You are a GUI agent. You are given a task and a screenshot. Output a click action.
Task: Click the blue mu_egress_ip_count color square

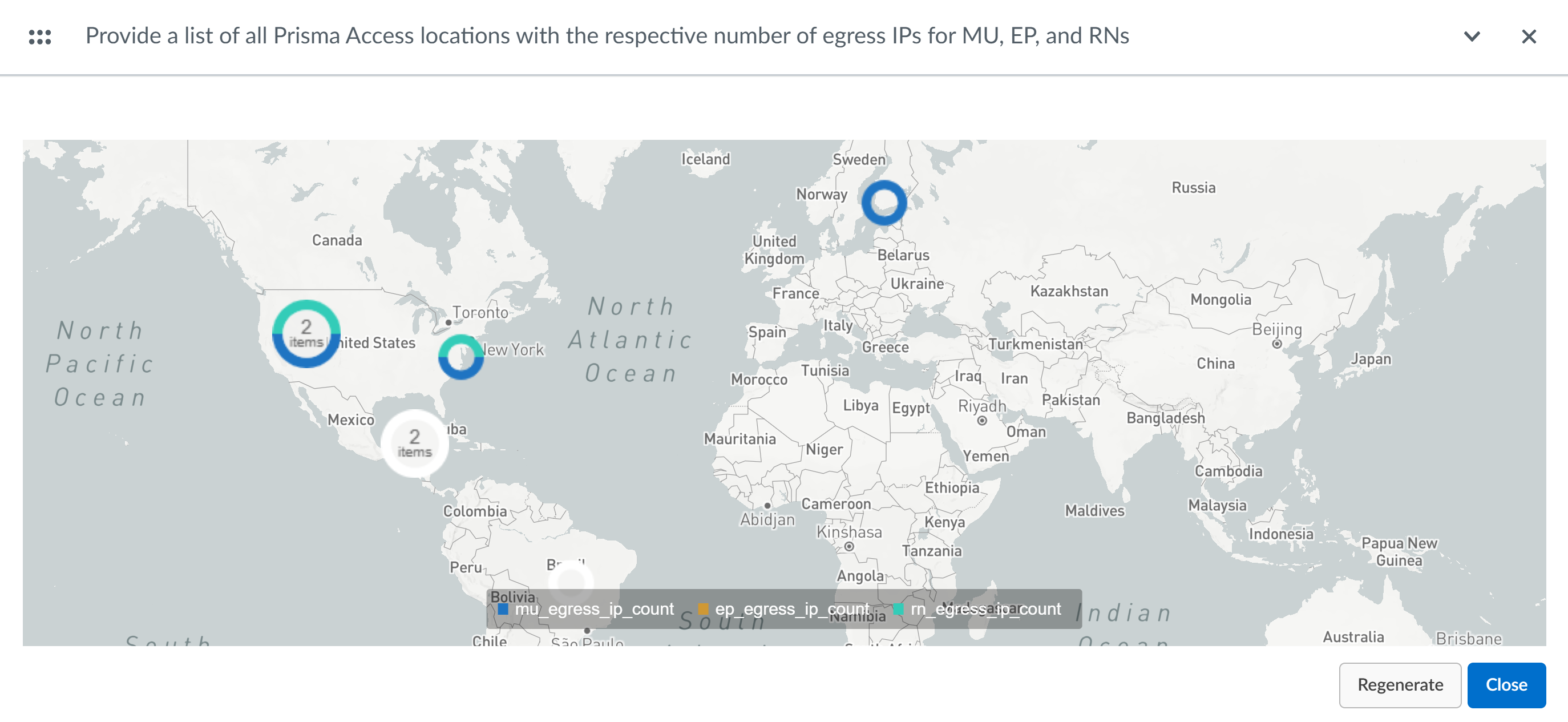click(503, 609)
